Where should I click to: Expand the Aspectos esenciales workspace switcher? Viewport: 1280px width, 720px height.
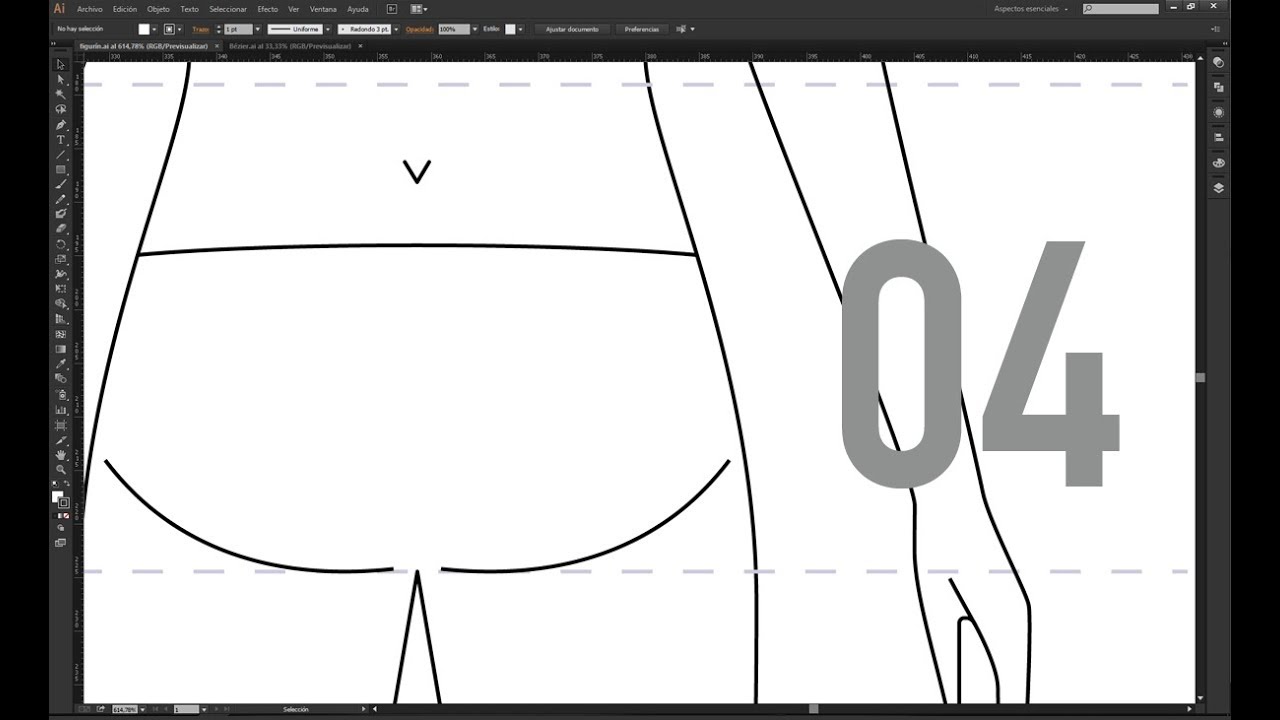[x=1031, y=9]
